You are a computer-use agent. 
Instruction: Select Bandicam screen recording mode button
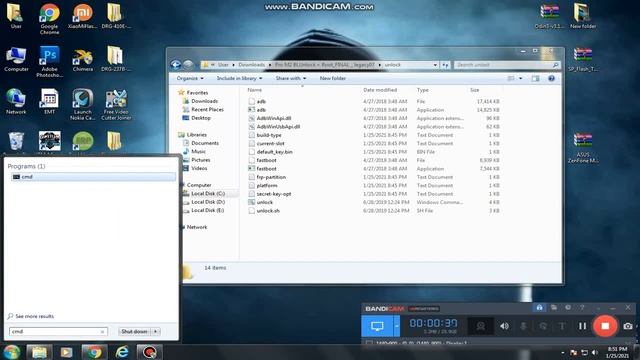pyautogui.click(x=377, y=326)
